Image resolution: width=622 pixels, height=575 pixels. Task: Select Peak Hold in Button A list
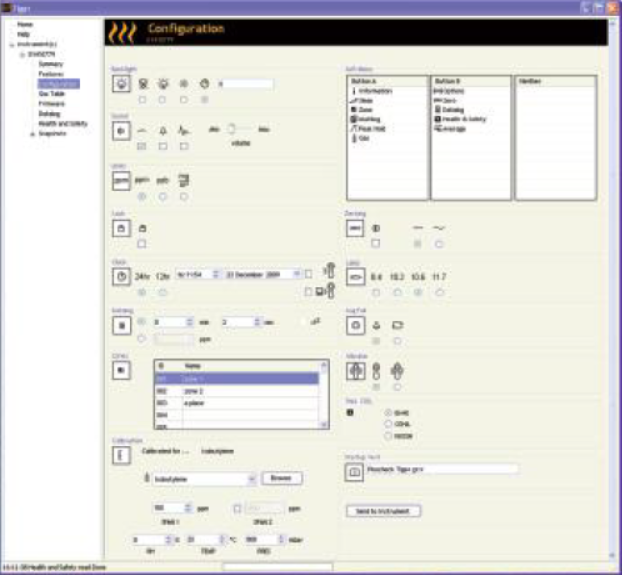pos(368,128)
